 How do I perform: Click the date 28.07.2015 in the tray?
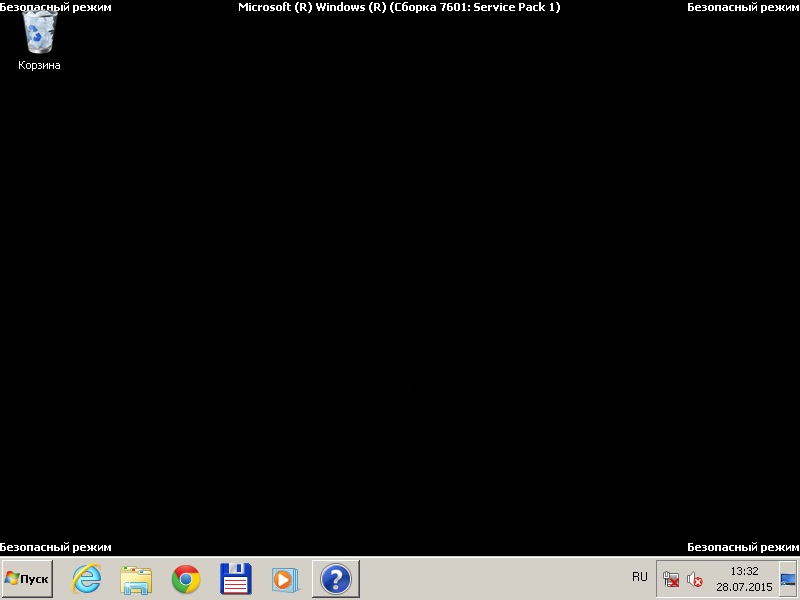(x=744, y=587)
